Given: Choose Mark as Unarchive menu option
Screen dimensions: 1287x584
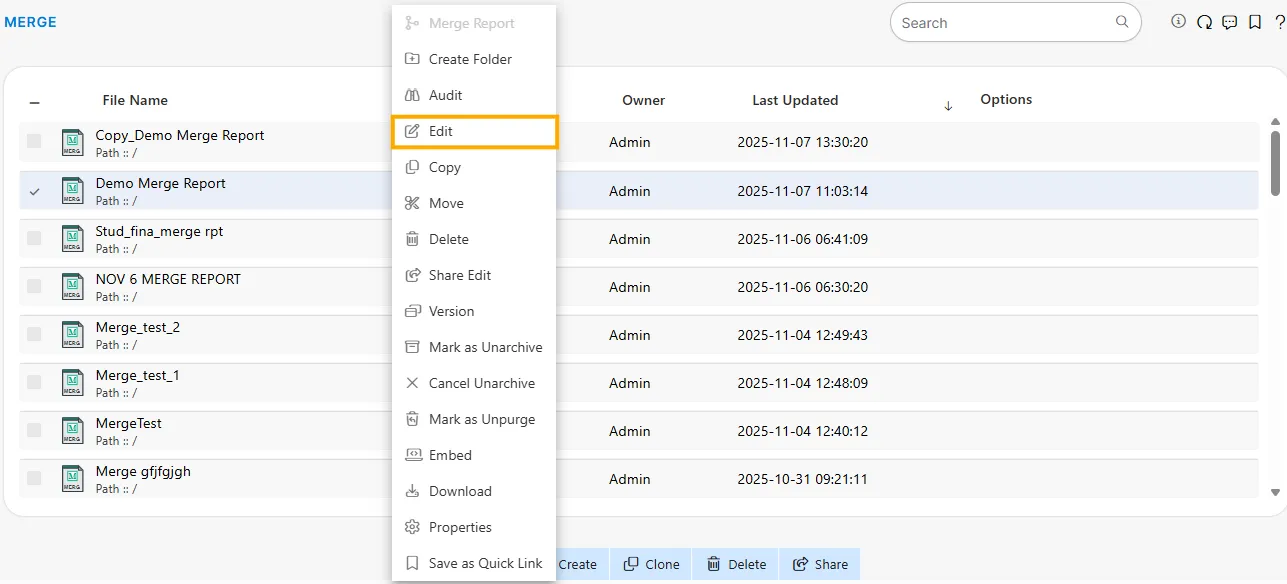Looking at the screenshot, I should [485, 347].
